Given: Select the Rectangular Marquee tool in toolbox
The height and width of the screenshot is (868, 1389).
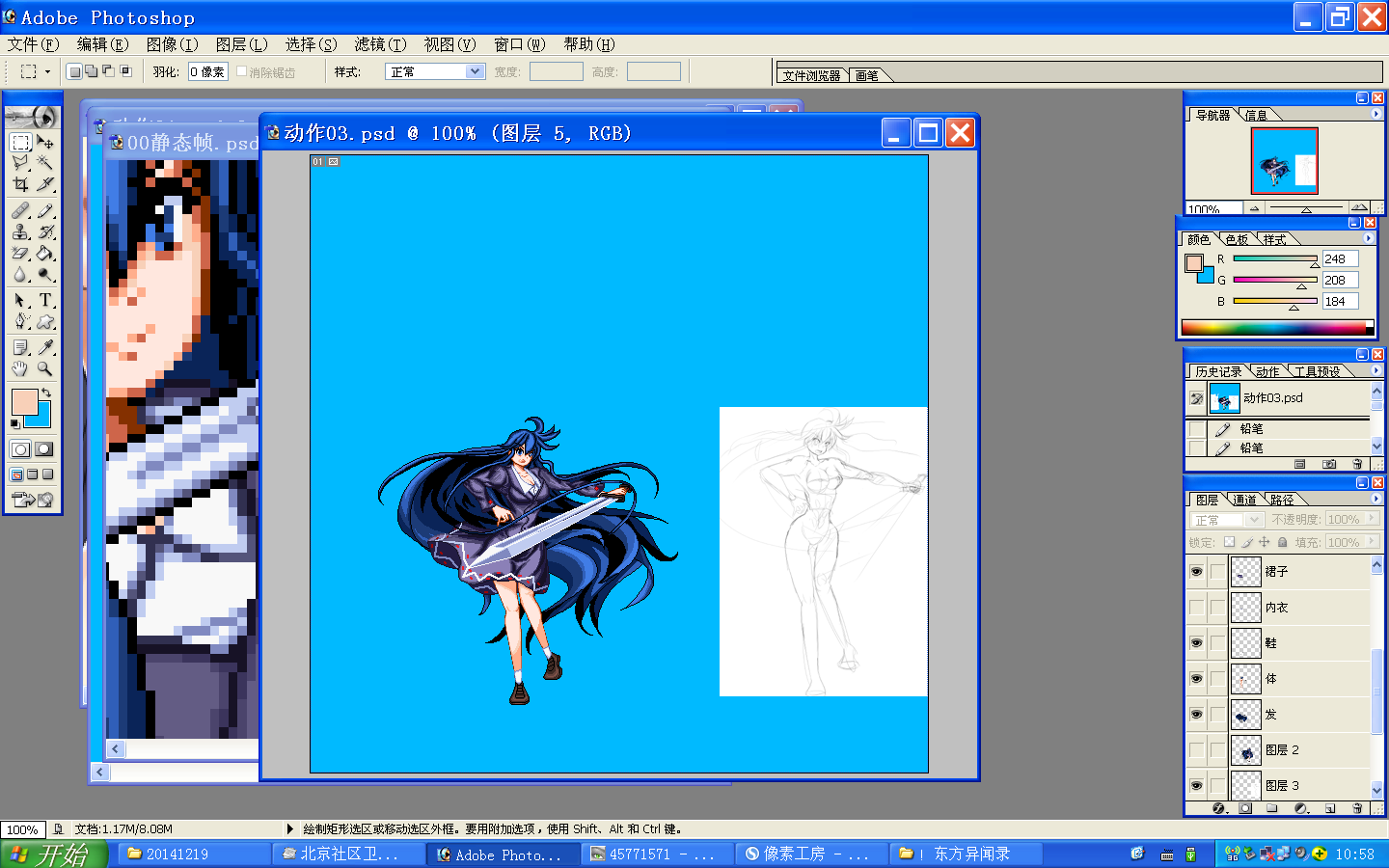Looking at the screenshot, I should pos(20,142).
